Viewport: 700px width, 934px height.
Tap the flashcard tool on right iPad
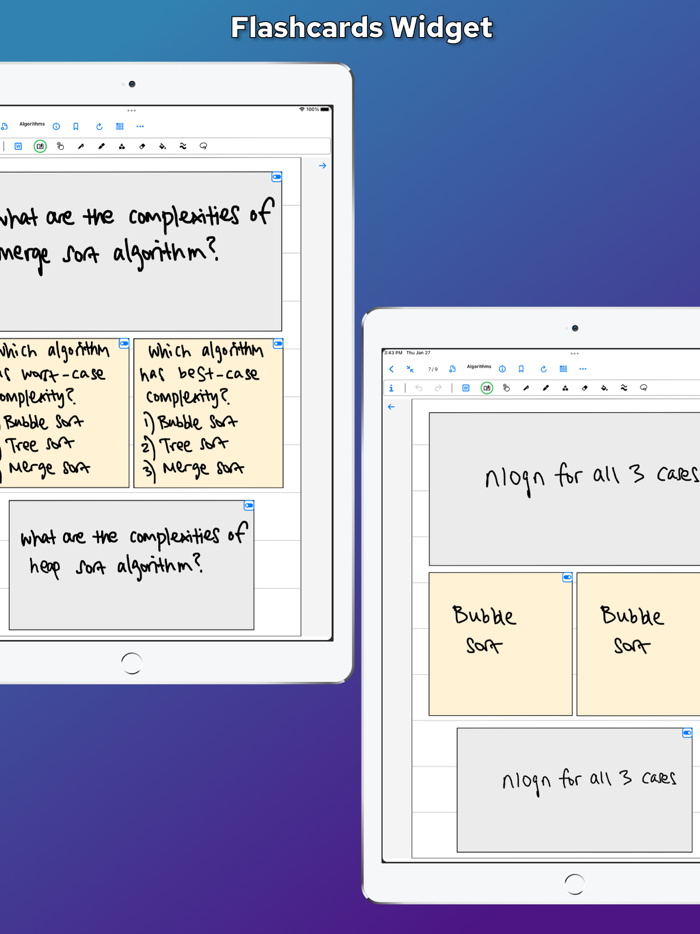[487, 388]
